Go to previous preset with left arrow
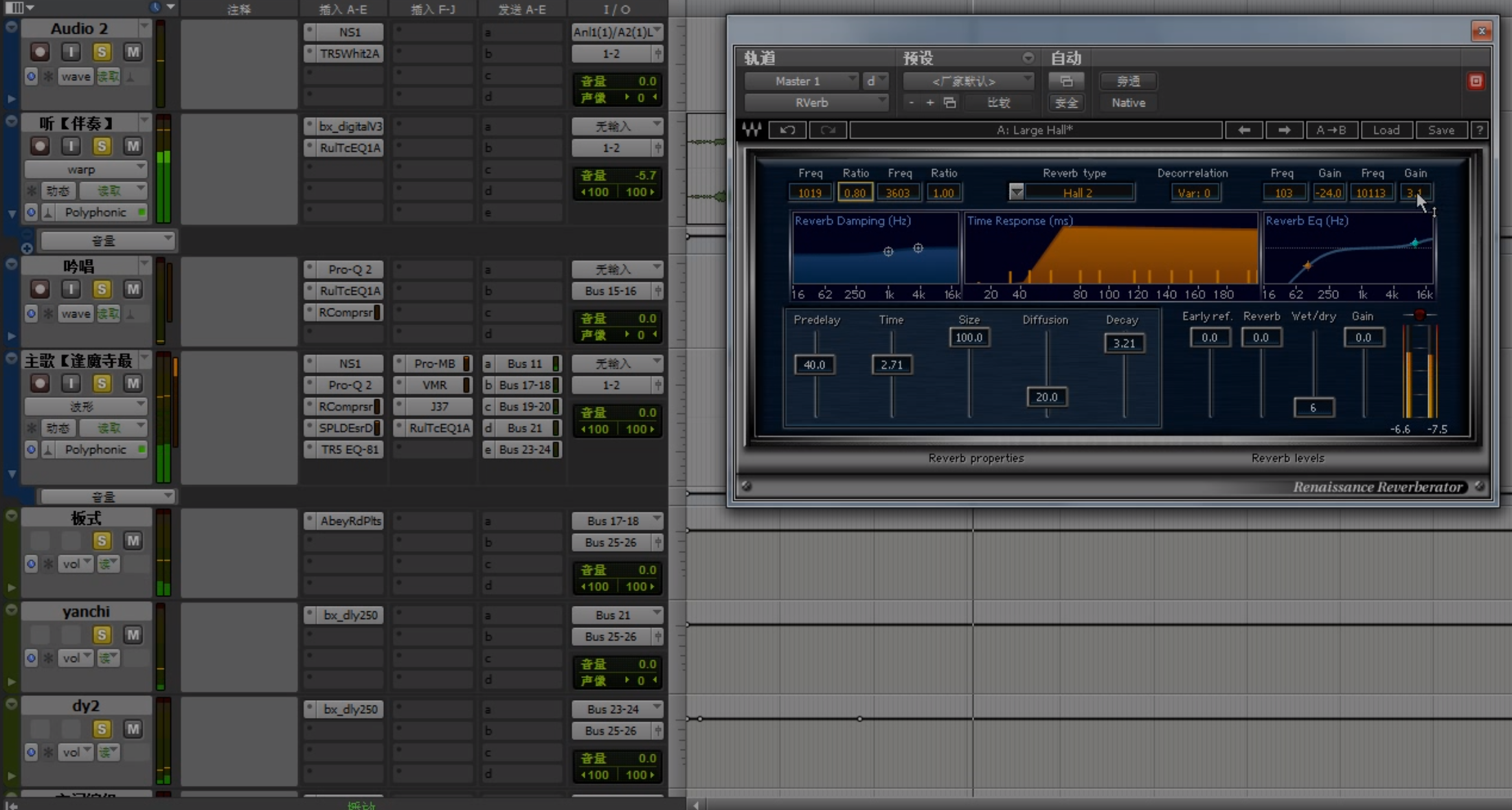The image size is (1512, 810). point(1243,130)
